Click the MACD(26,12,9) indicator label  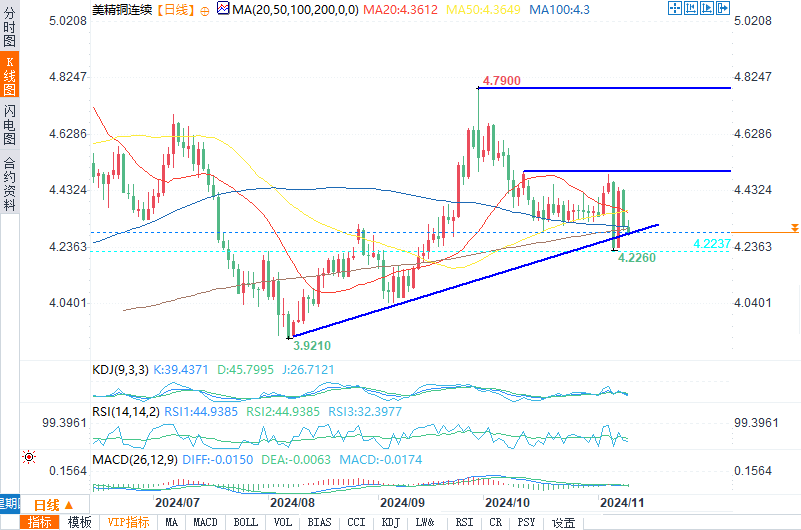point(135,460)
